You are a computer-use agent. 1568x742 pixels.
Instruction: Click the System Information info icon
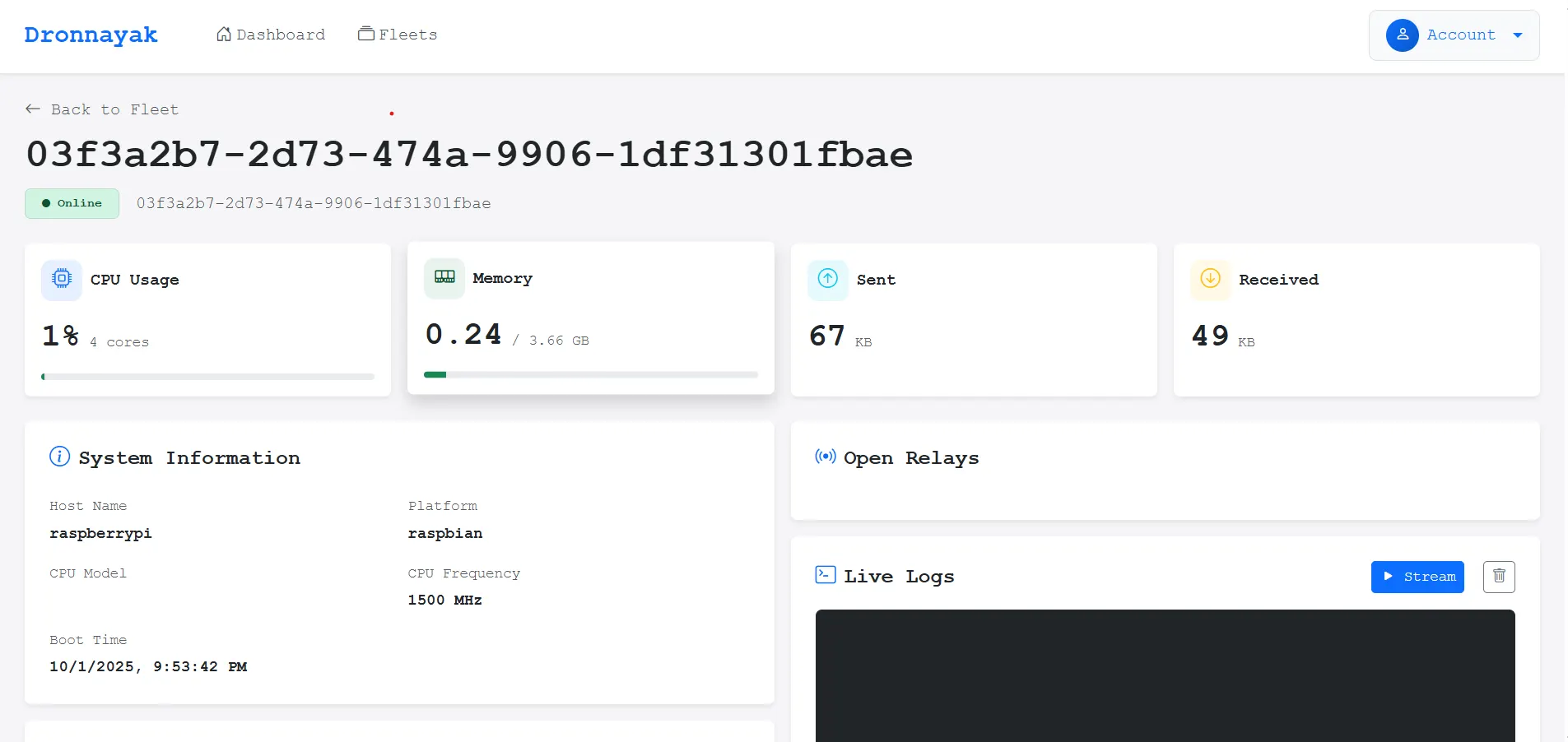pyautogui.click(x=58, y=457)
